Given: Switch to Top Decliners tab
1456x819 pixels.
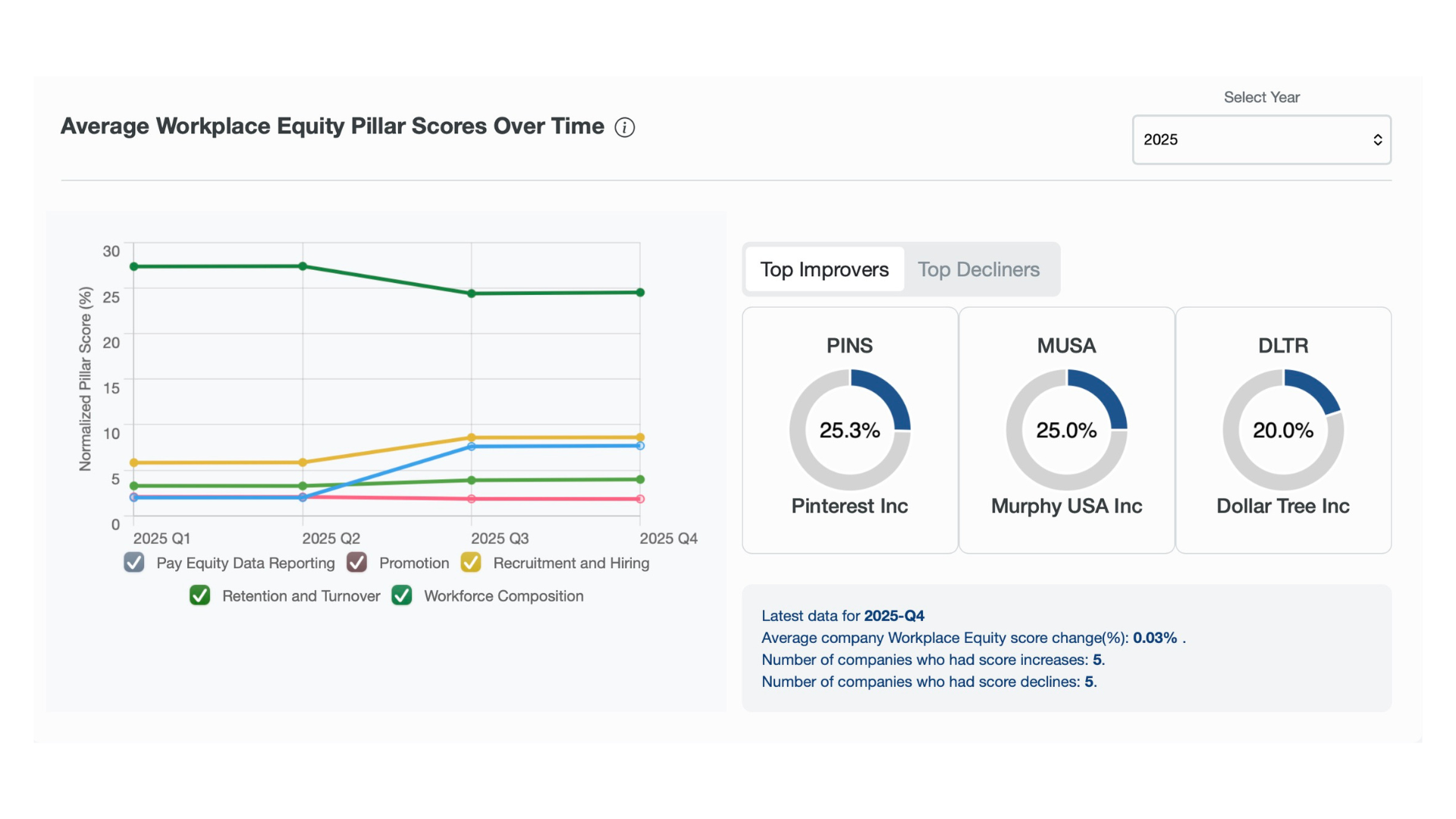Looking at the screenshot, I should click(978, 270).
